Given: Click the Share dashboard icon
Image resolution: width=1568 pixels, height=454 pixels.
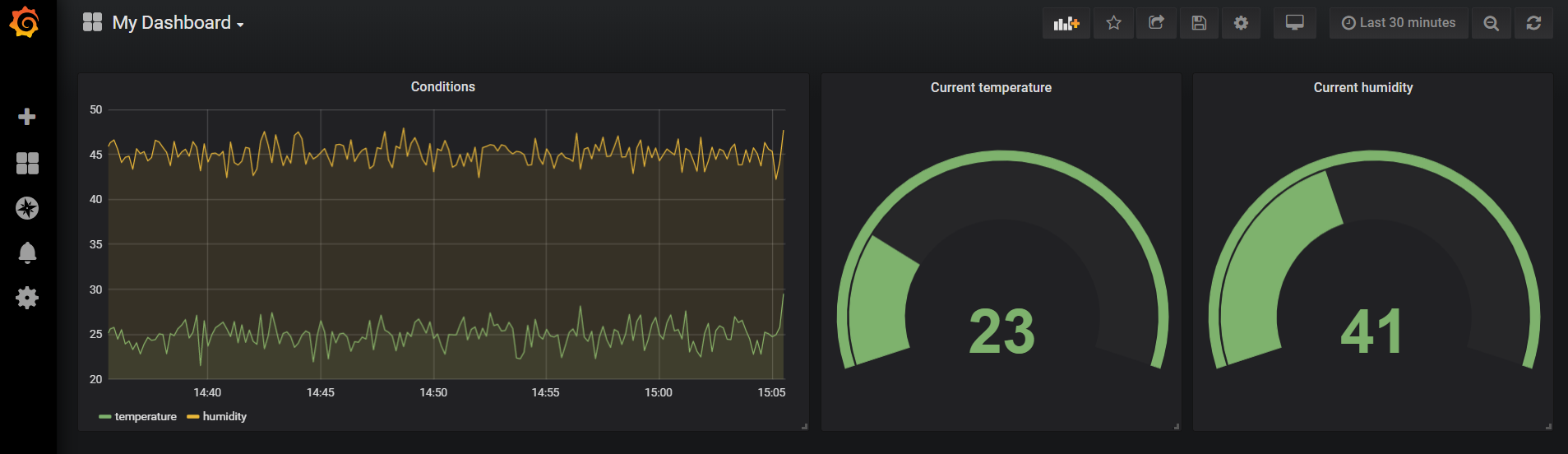Looking at the screenshot, I should (1156, 23).
